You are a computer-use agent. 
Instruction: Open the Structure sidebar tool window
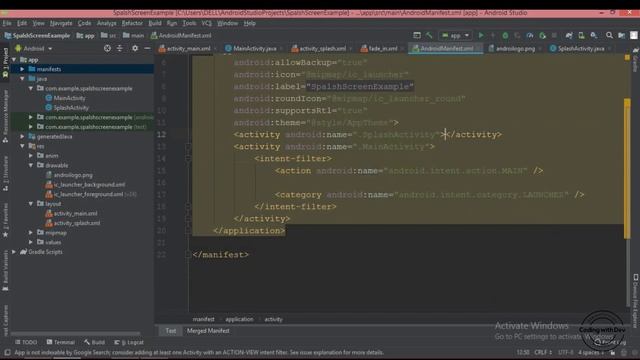[x=5, y=173]
